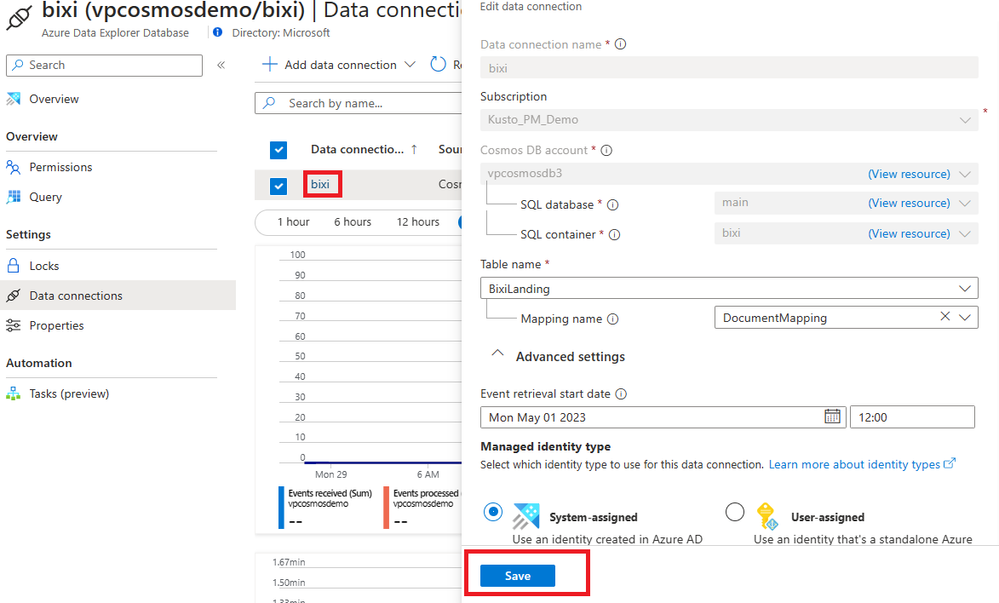
Task: Open Properties in the sidebar
Action: [56, 326]
